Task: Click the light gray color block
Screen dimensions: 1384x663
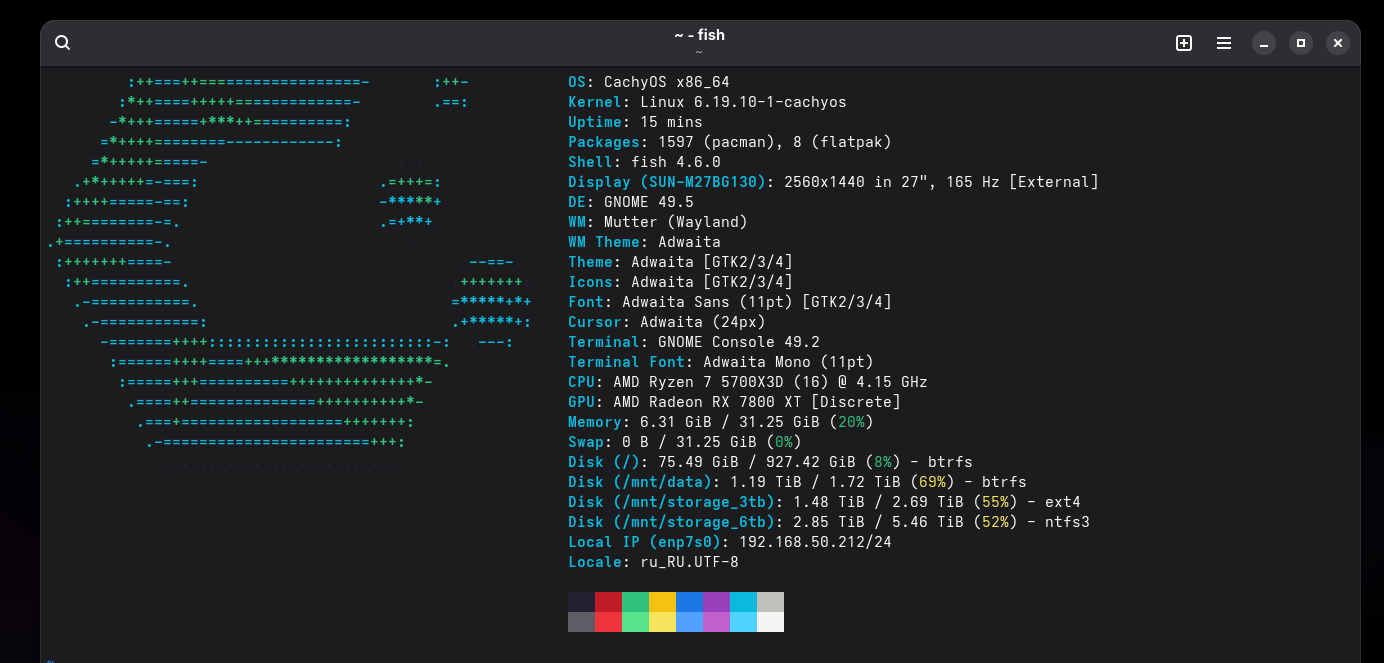Action: pyautogui.click(x=770, y=602)
